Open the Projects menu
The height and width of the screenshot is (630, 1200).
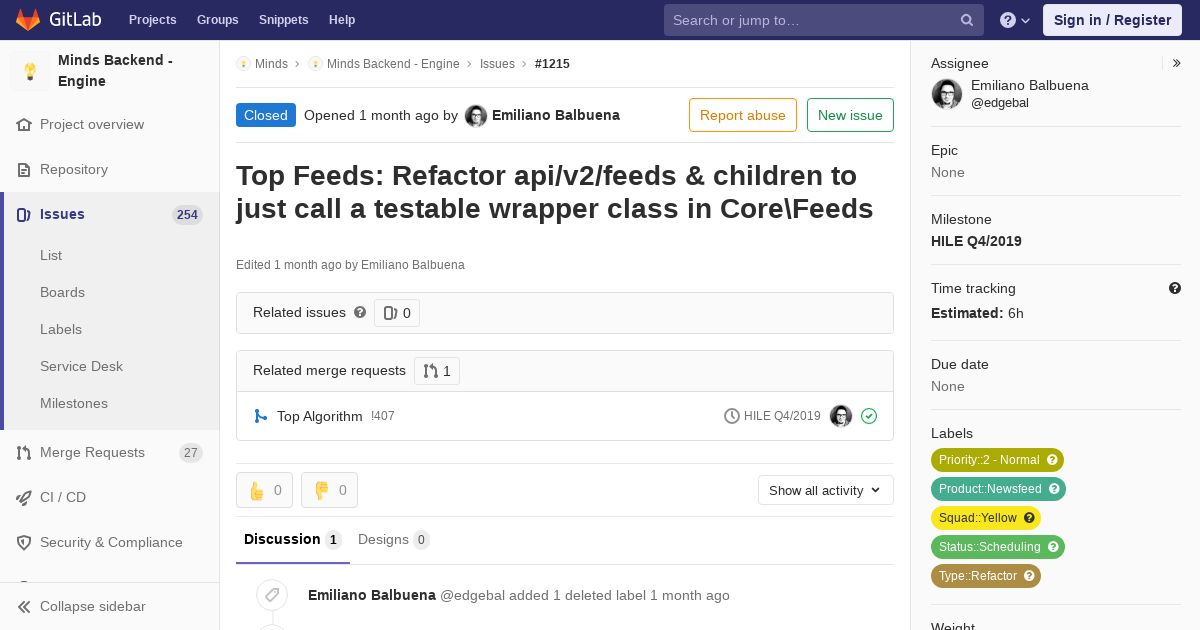point(152,20)
